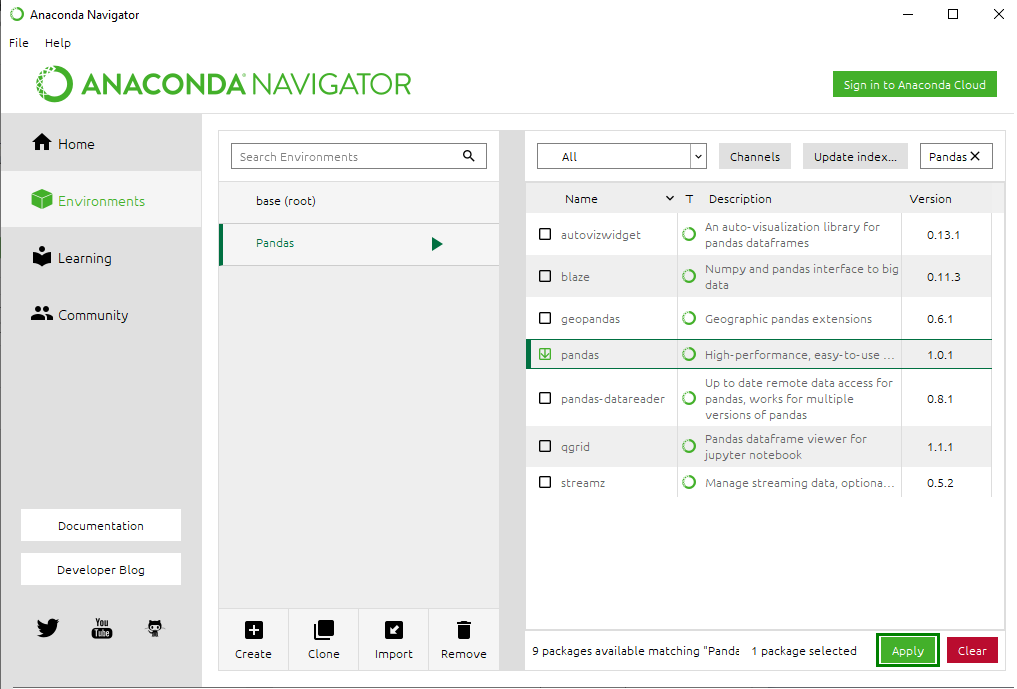Open the File menu
Viewport: 1017px width, 689px height.
[x=19, y=43]
